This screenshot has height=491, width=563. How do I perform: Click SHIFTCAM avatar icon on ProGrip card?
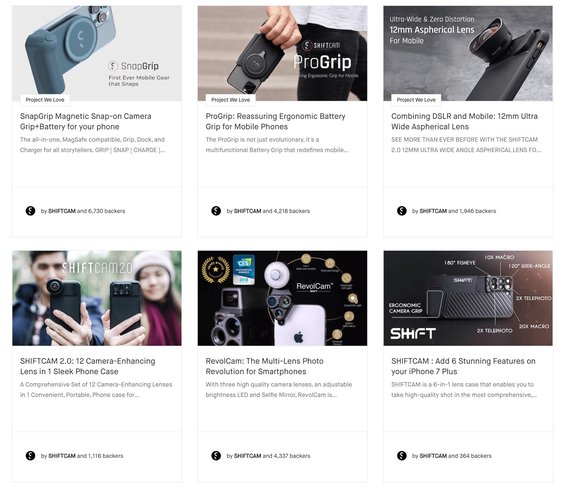216,211
